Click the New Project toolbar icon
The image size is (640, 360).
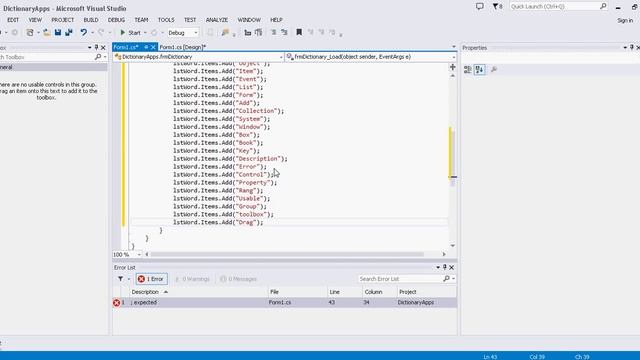pos(30,32)
